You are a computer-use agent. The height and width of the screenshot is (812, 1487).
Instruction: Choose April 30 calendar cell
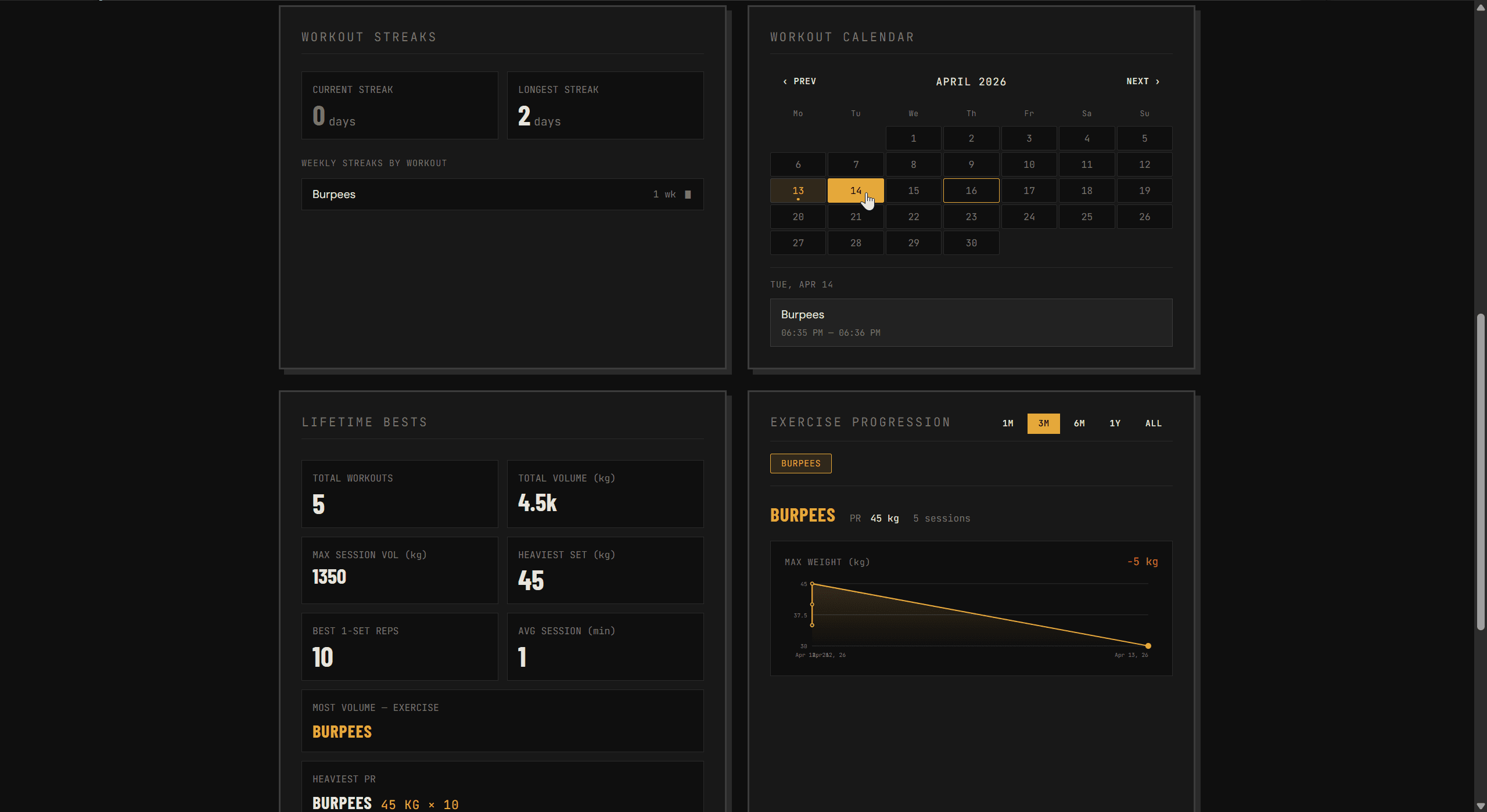(x=971, y=243)
